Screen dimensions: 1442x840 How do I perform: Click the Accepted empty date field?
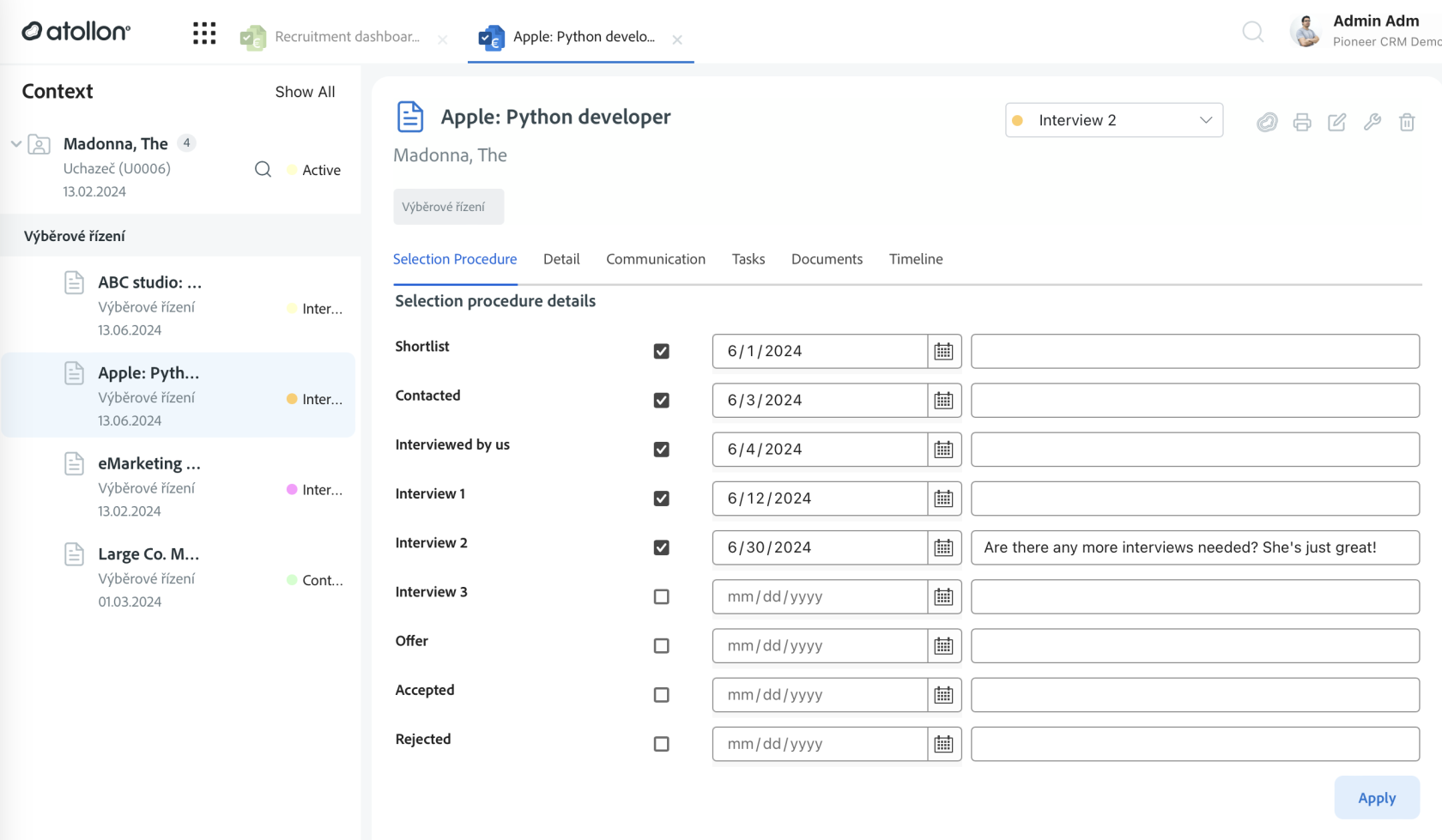[x=820, y=695]
